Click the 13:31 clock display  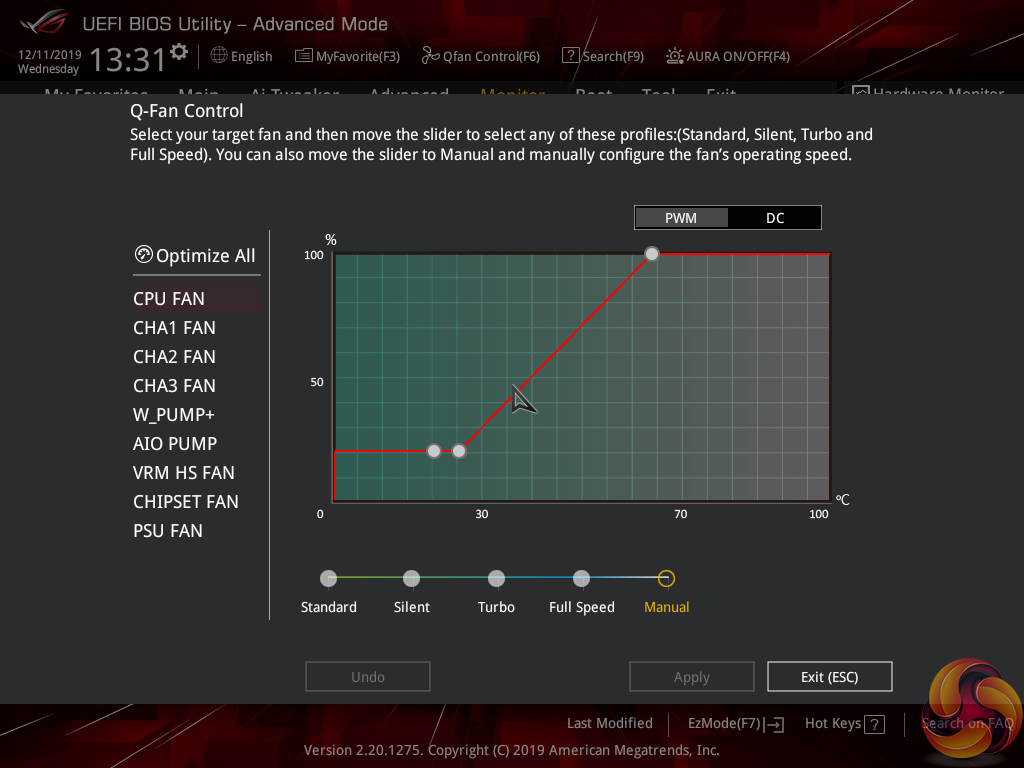click(x=127, y=59)
